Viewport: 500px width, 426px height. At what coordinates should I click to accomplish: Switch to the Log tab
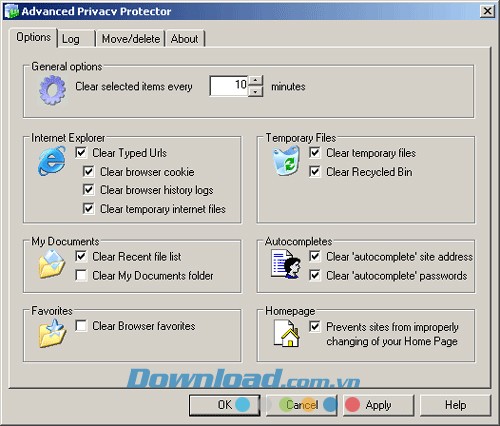(x=76, y=39)
